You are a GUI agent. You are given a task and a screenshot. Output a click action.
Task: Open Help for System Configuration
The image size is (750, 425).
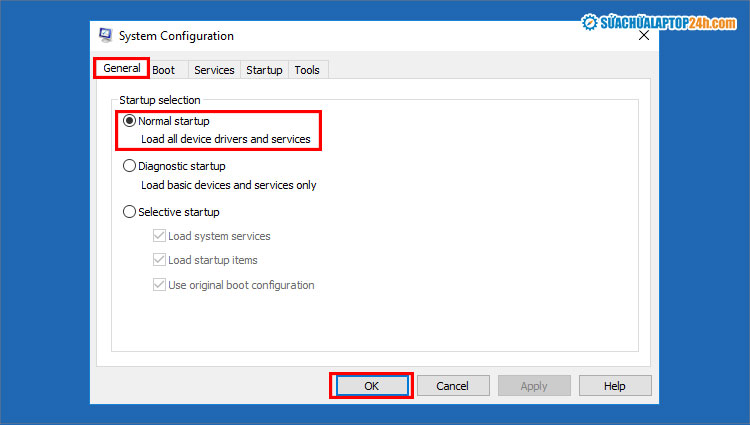(615, 386)
